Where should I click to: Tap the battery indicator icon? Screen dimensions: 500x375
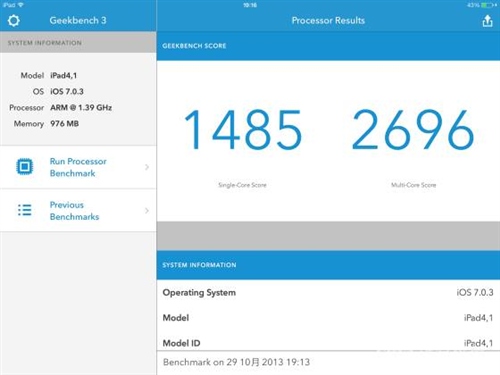pos(487,5)
